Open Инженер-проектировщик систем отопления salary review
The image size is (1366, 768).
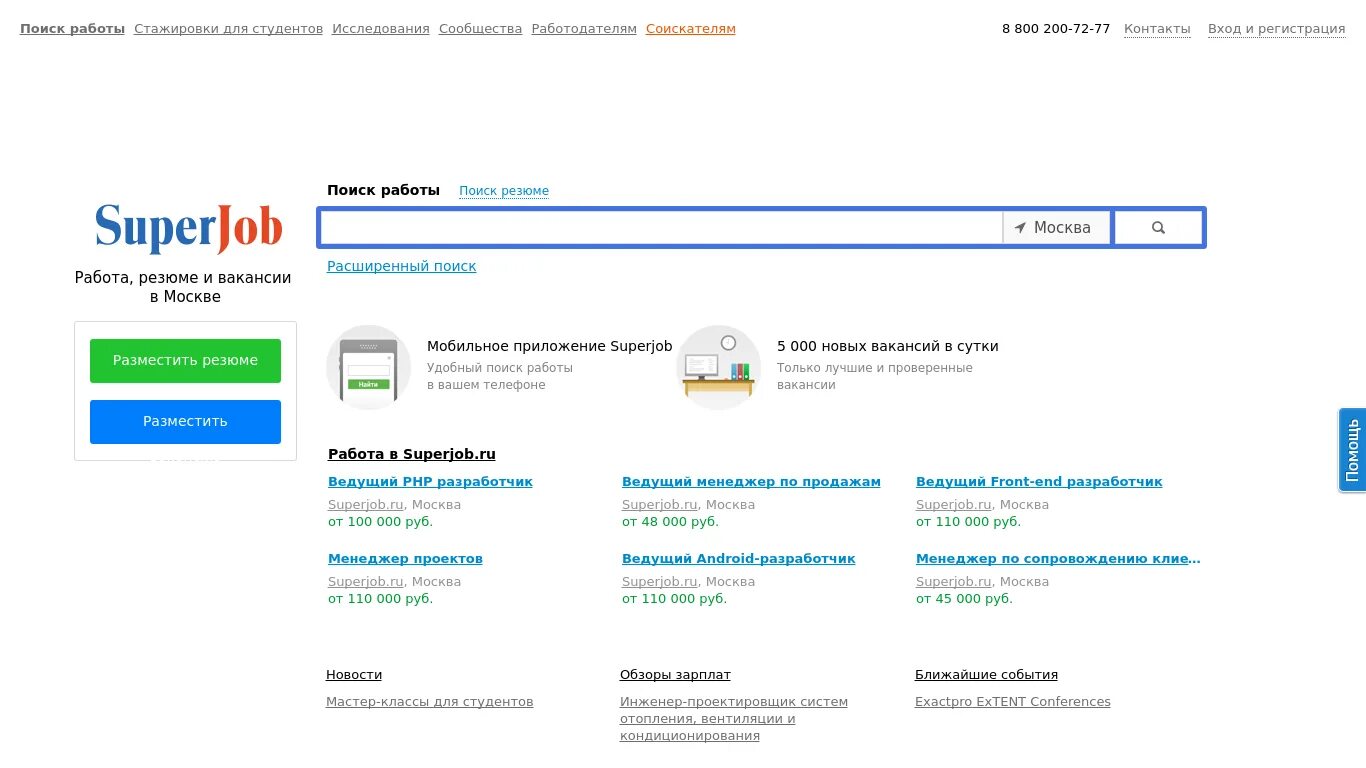pos(734,719)
